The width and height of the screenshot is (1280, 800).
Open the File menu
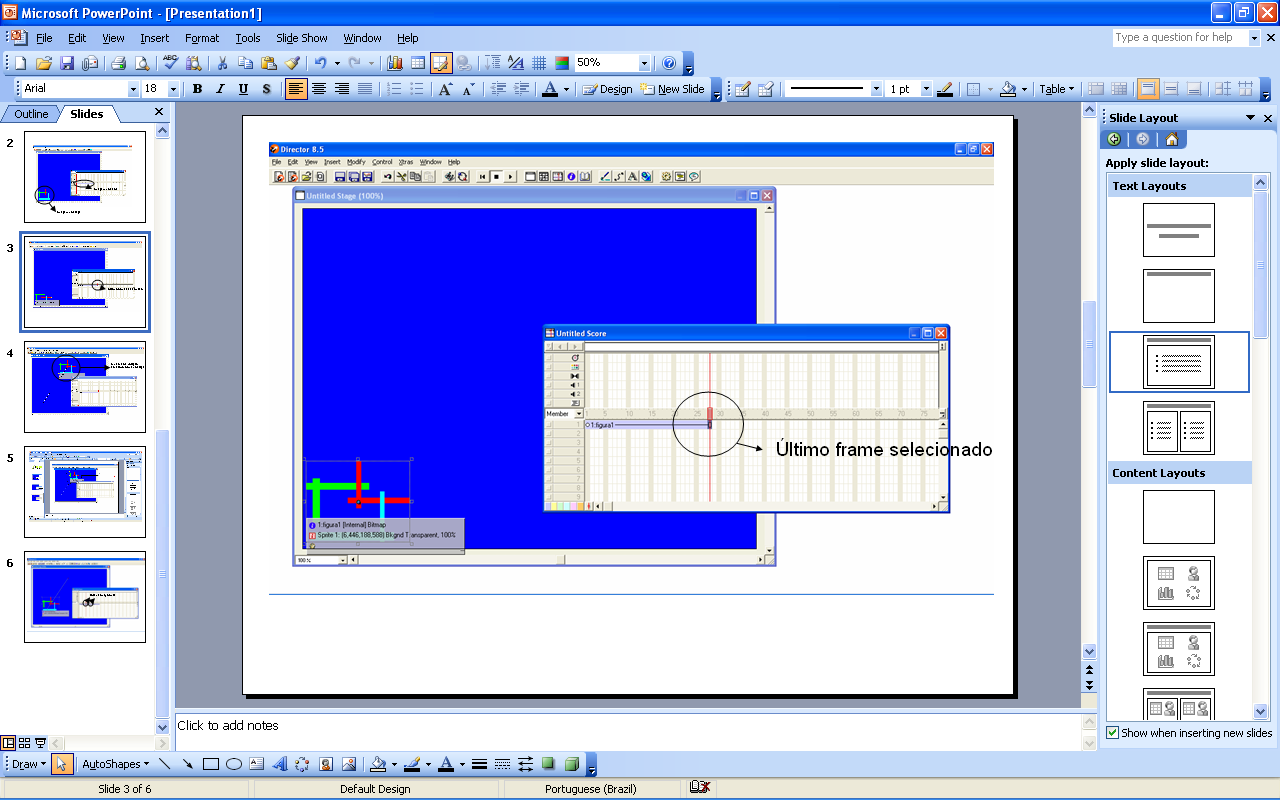pyautogui.click(x=44, y=38)
